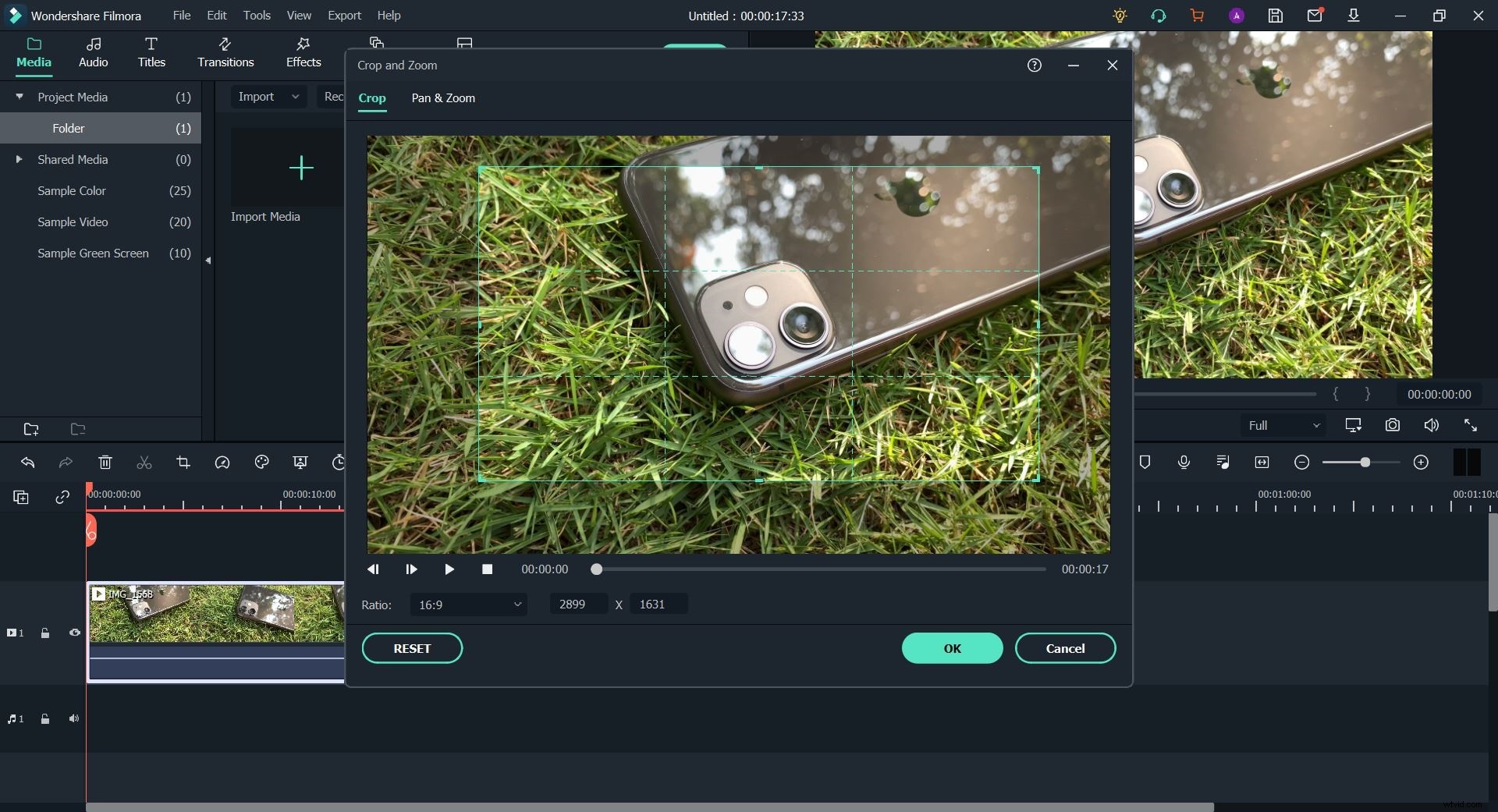
Task: Click the Split scissors icon
Action: pos(144,462)
